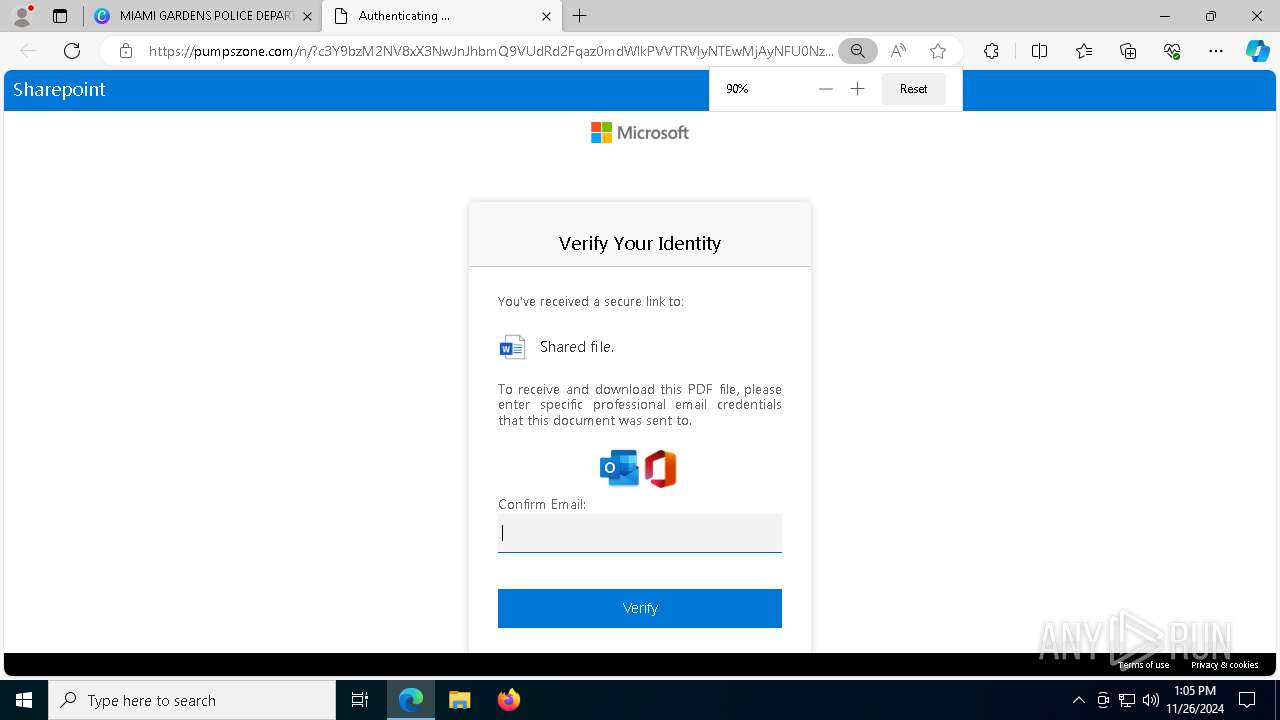Viewport: 1280px width, 720px height.
Task: Open Settings and more ellipsis menu
Action: point(1216,51)
